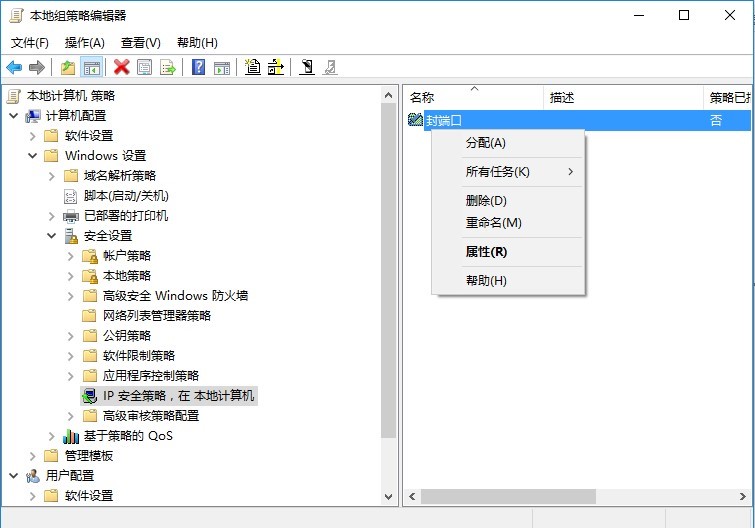Click the red X delete toolbar icon

tap(122, 68)
